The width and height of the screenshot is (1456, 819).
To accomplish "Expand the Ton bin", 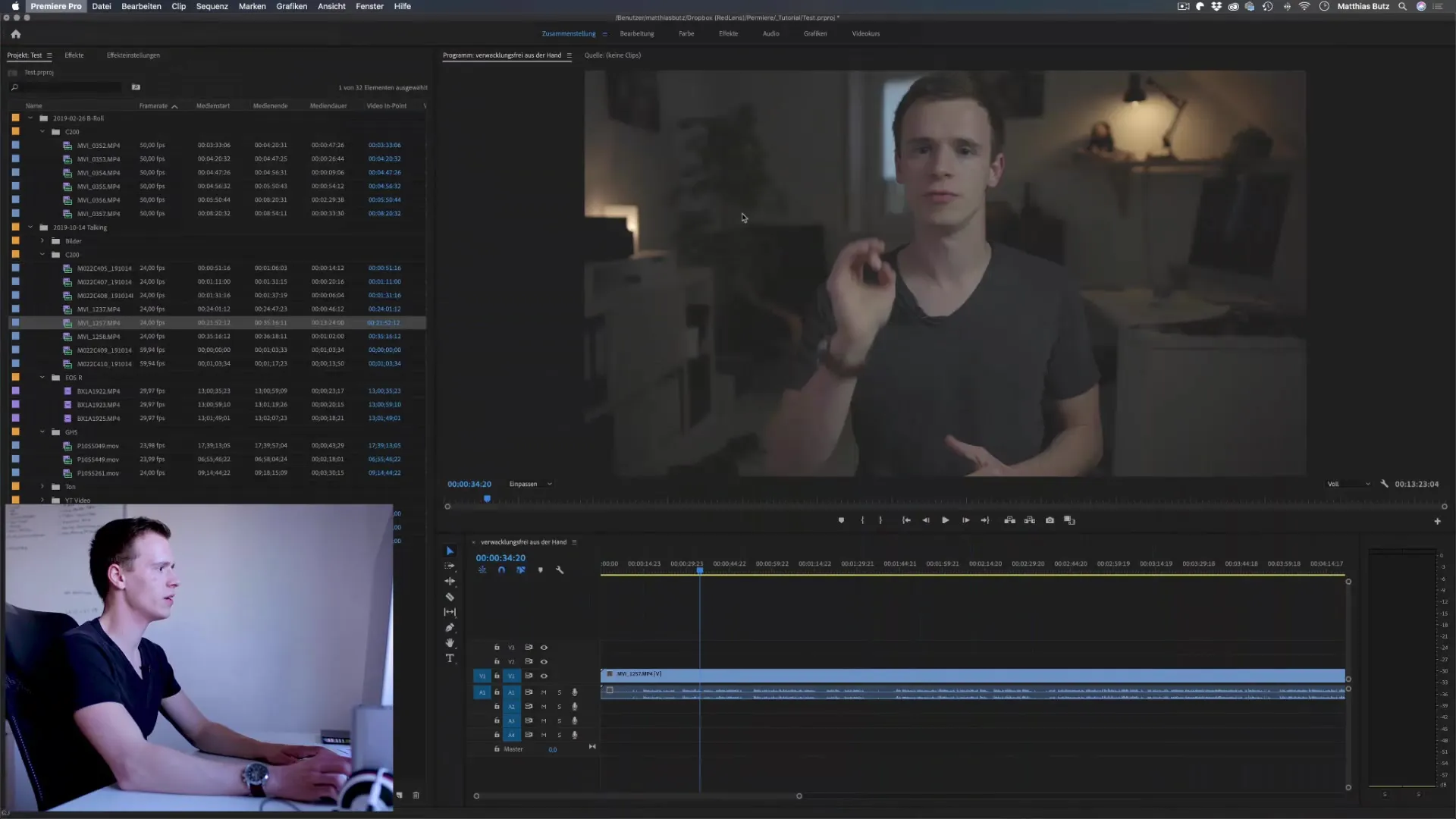I will tap(42, 486).
